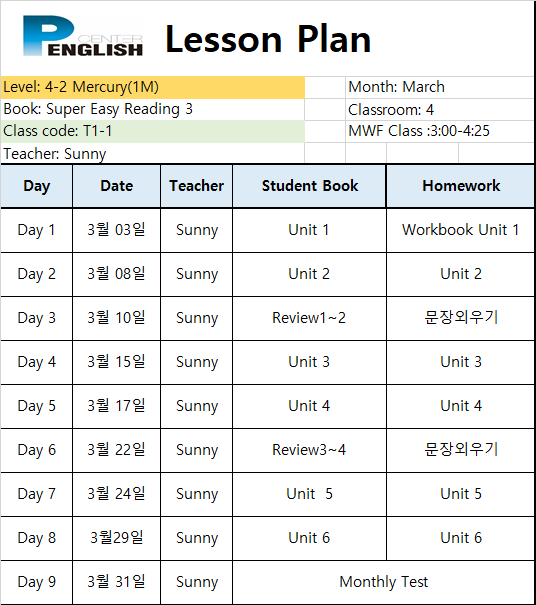Click the Date column header
The height and width of the screenshot is (605, 536).
click(116, 186)
